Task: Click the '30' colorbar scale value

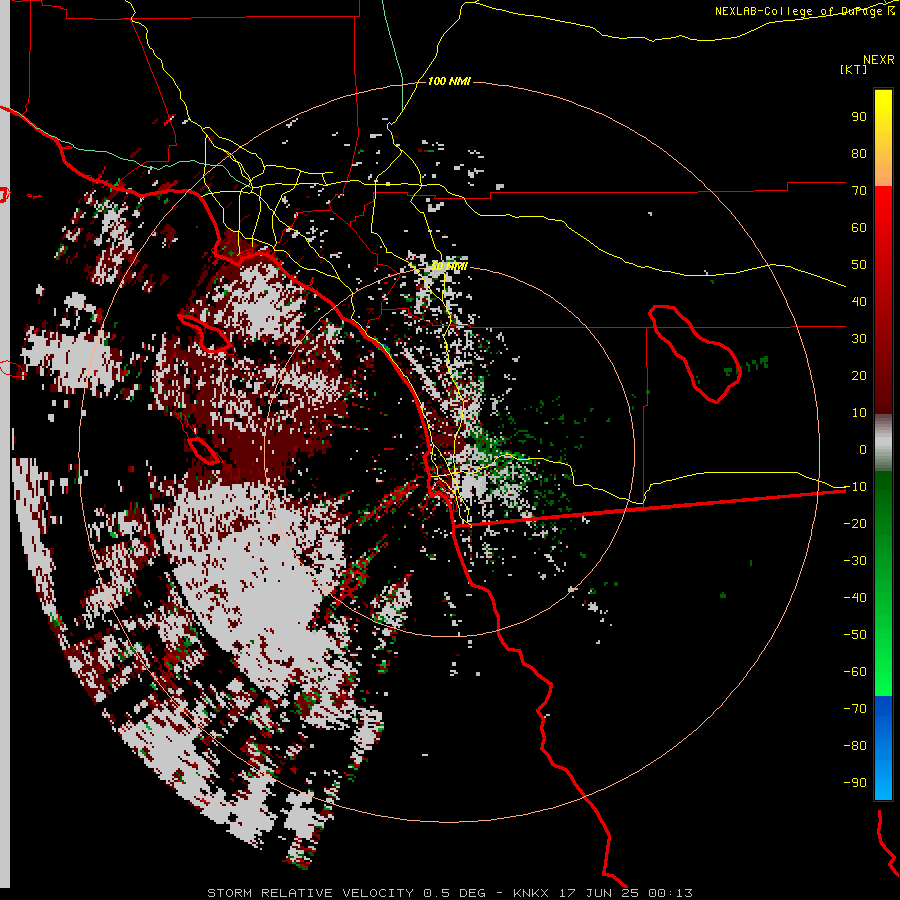Action: point(859,339)
